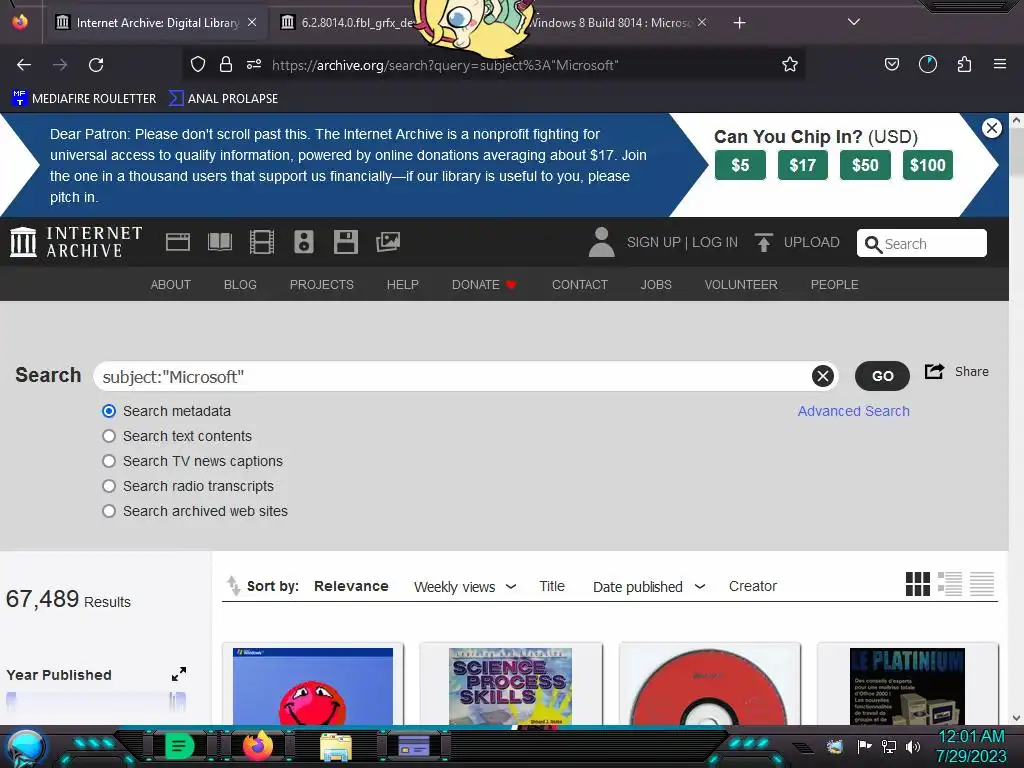The height and width of the screenshot is (768, 1024).
Task: Open the Software floppy disk icon
Action: click(x=345, y=242)
